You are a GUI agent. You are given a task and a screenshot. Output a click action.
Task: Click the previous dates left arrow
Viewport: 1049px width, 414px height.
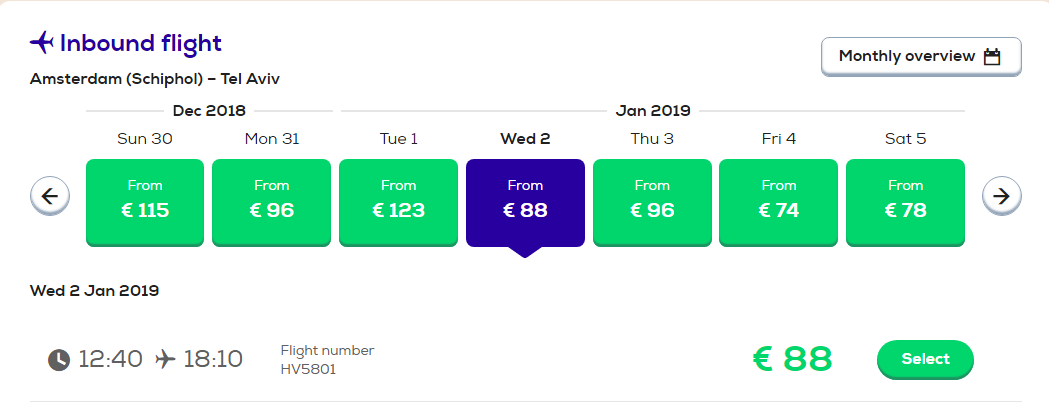[x=50, y=196]
